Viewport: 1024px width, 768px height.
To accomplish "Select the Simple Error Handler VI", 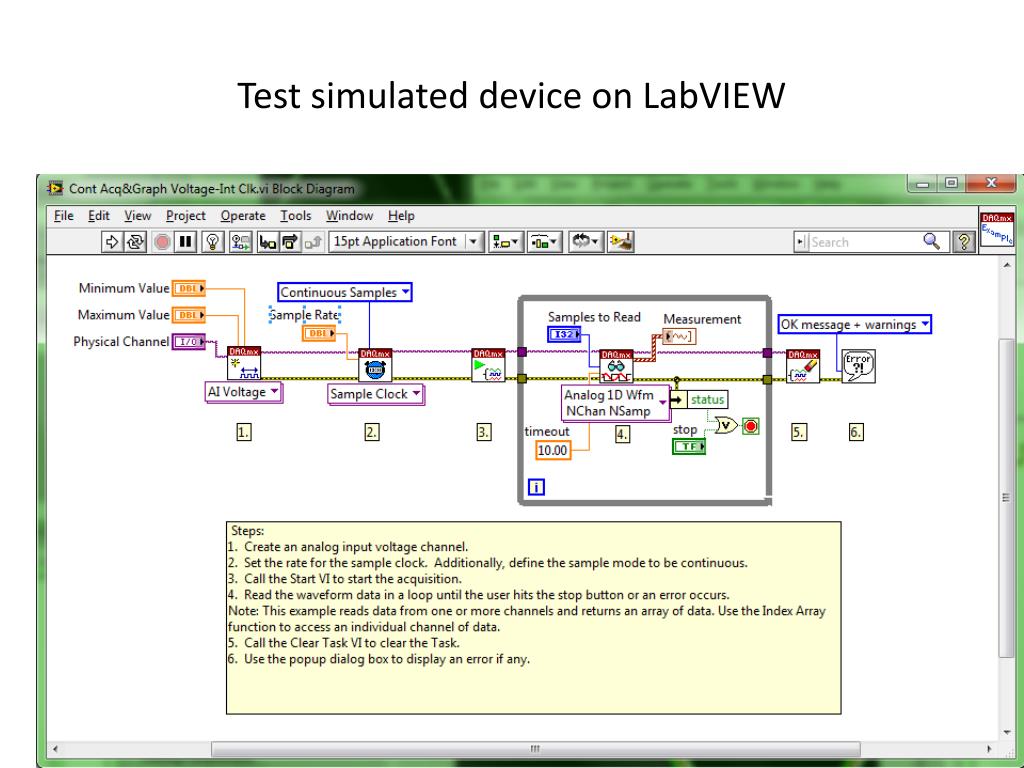I will click(x=859, y=366).
